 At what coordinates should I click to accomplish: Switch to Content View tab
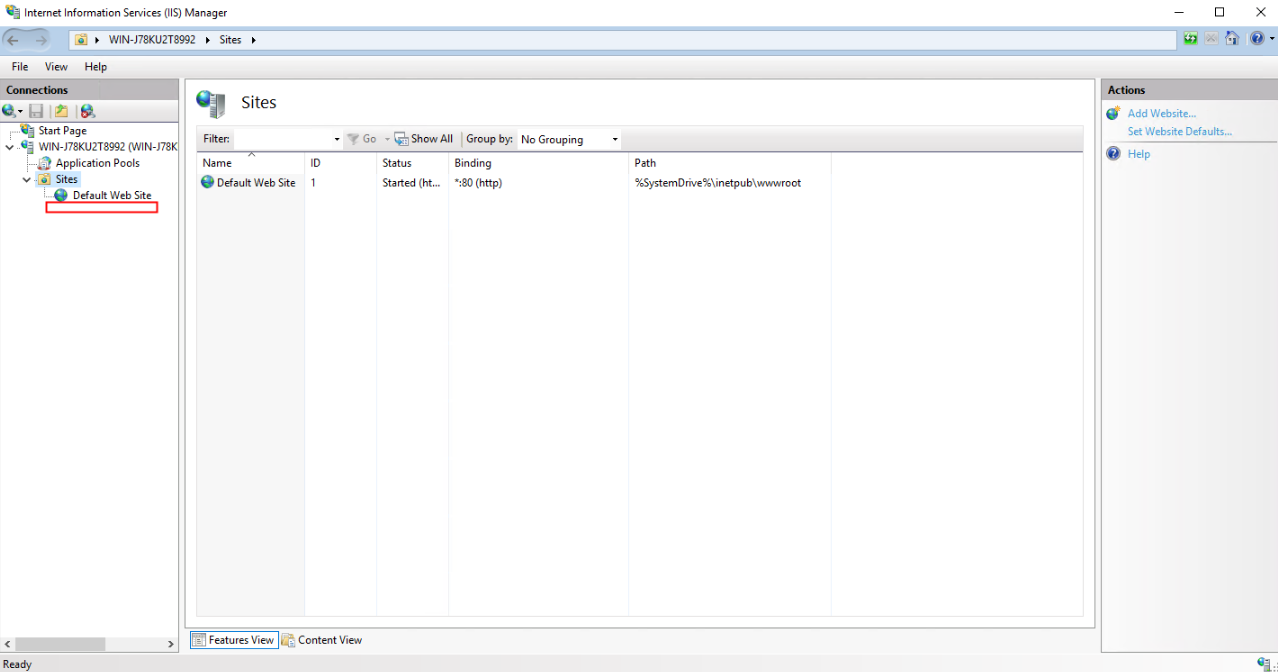point(322,640)
